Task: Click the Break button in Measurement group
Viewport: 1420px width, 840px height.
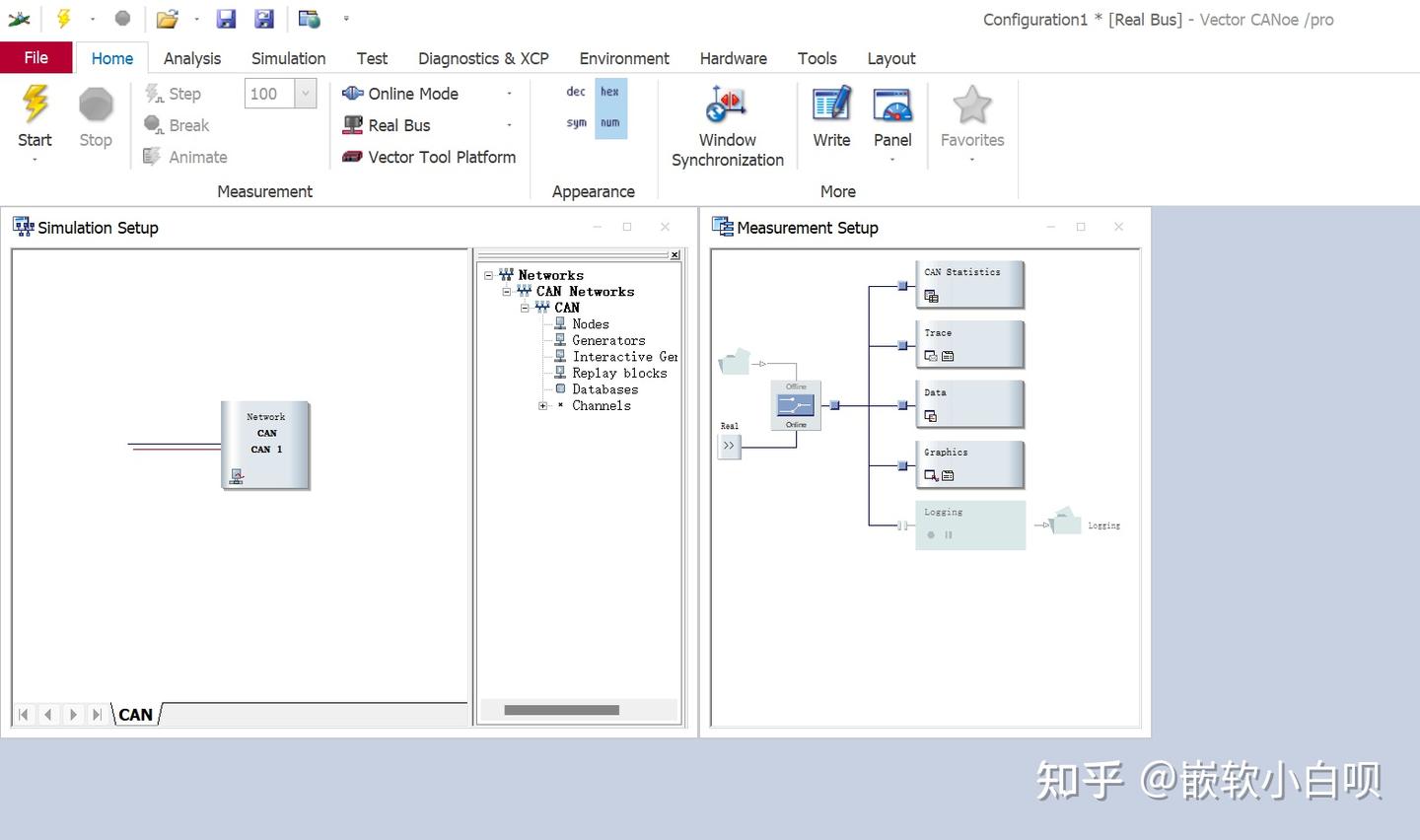Action: (x=177, y=125)
